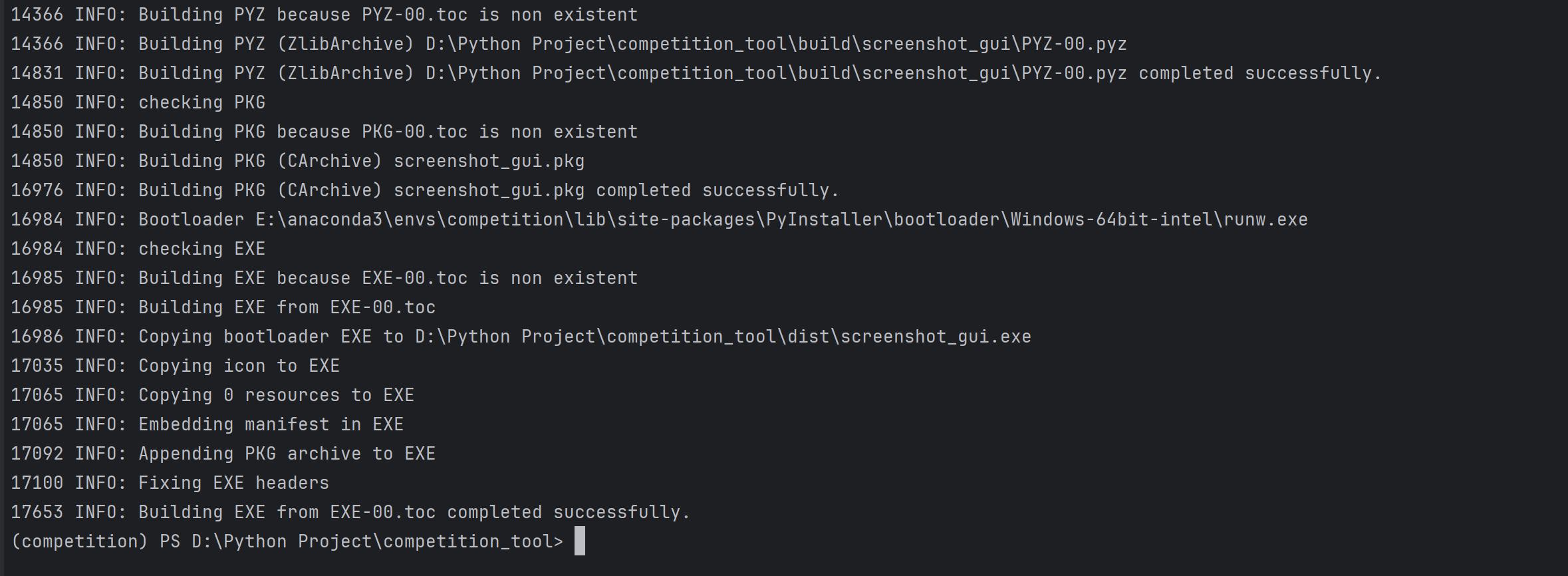Viewport: 1568px width, 576px height.
Task: Click "EXE-00.toc is non existent" message
Action: coord(499,278)
